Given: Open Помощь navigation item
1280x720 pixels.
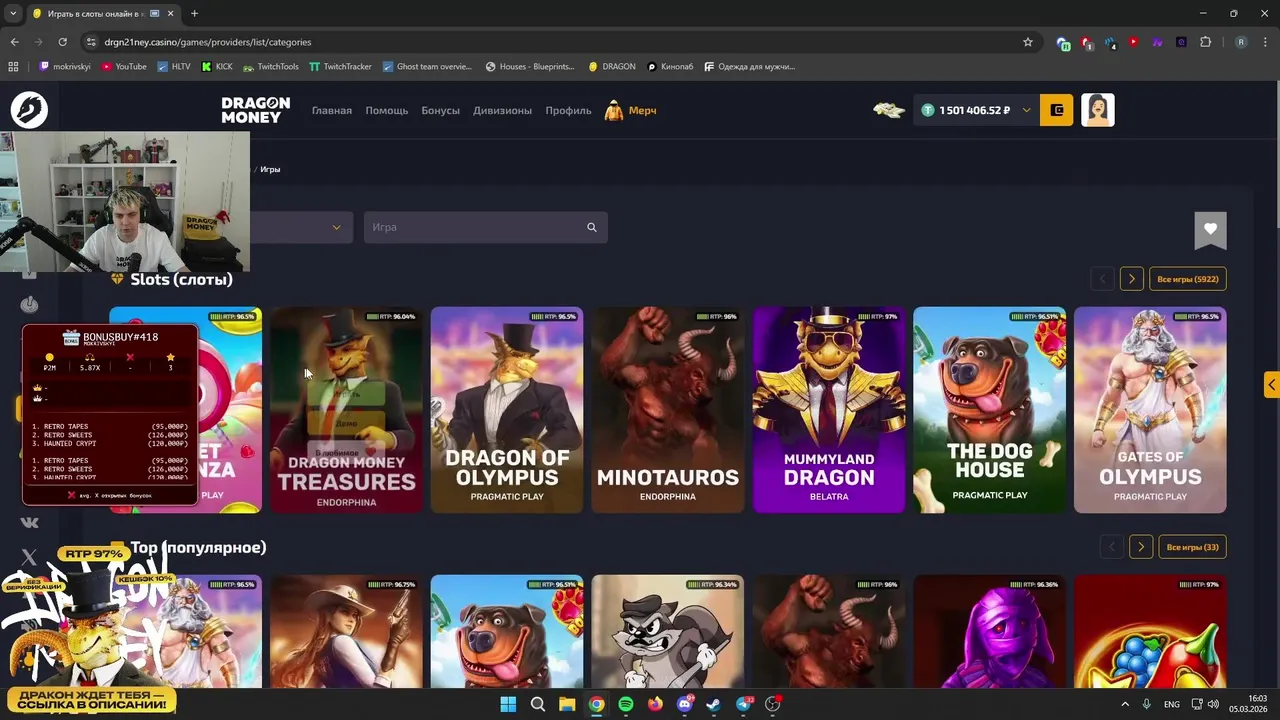Looking at the screenshot, I should [386, 110].
